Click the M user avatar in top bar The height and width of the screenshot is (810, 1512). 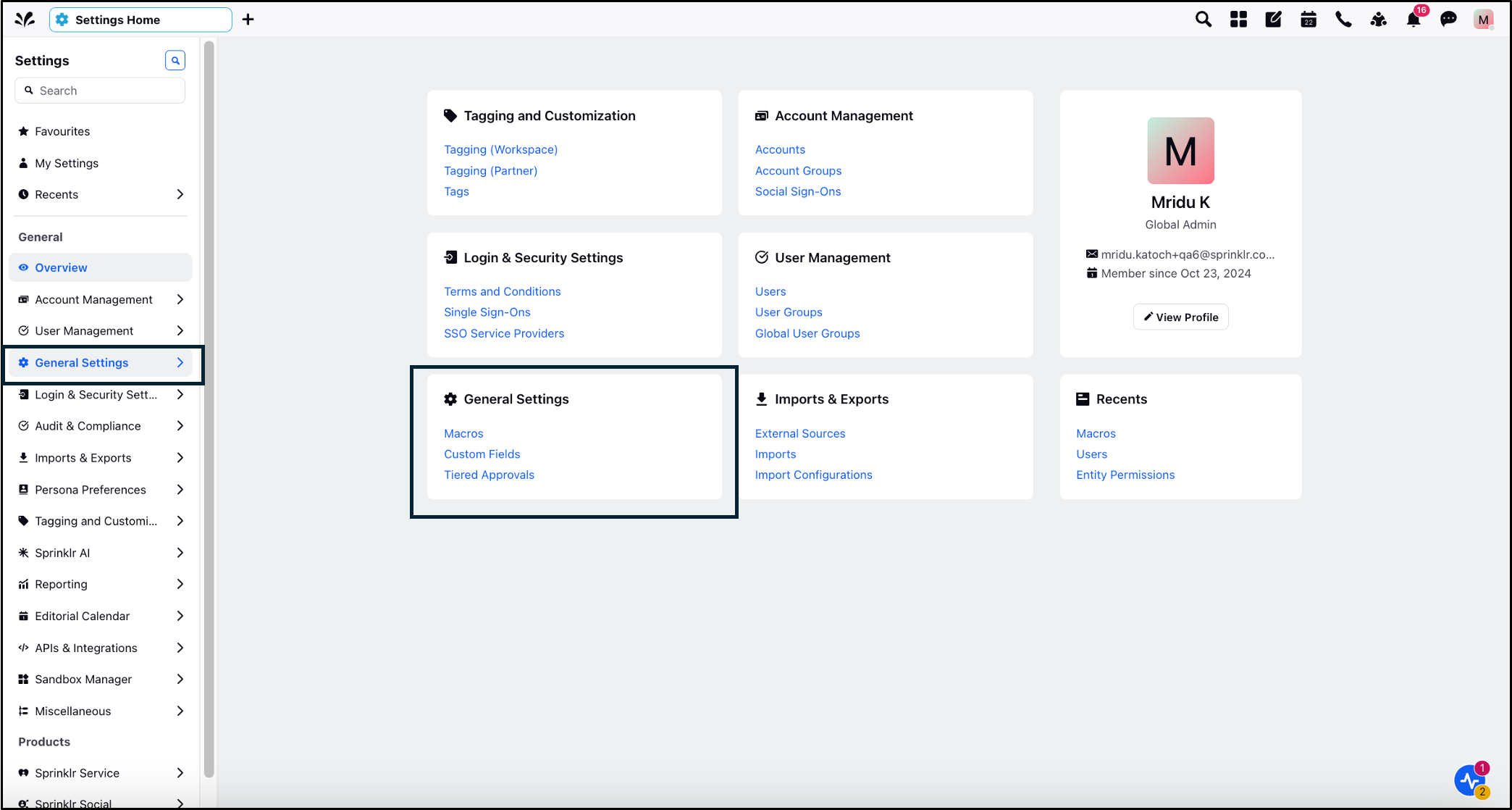[x=1484, y=20]
